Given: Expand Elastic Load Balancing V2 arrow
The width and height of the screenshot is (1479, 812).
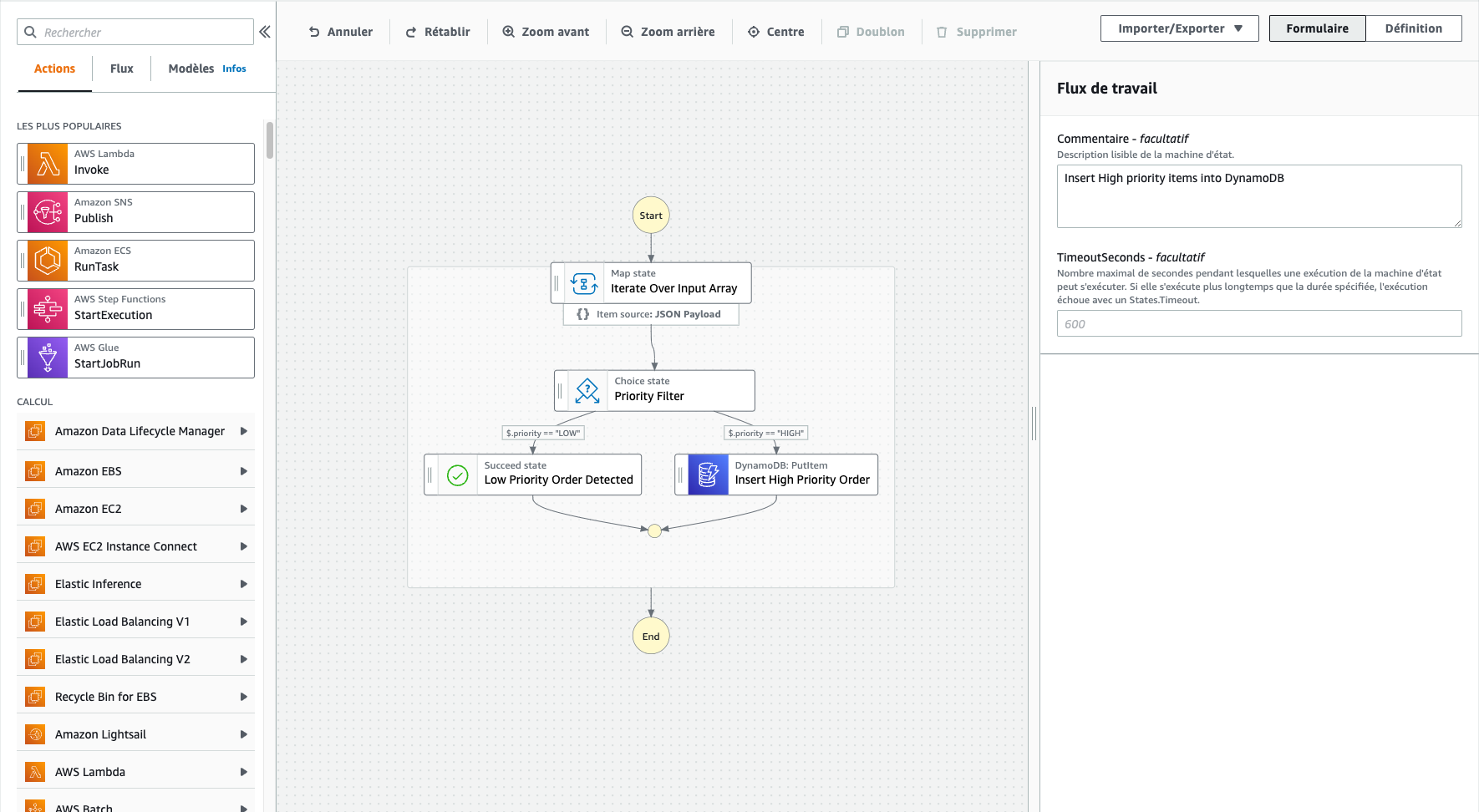Looking at the screenshot, I should pos(244,659).
